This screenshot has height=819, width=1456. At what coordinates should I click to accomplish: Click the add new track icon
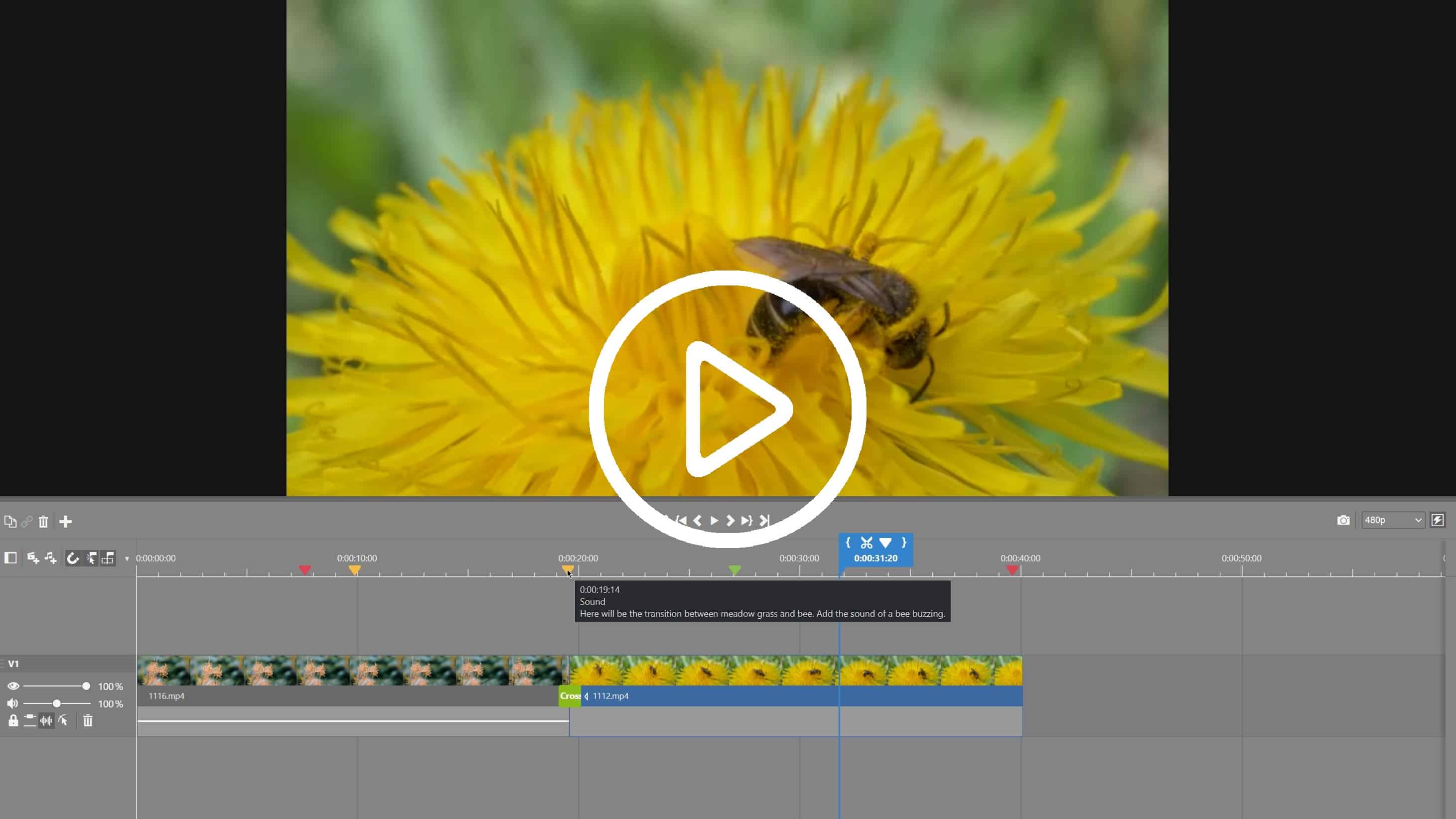pyautogui.click(x=65, y=521)
